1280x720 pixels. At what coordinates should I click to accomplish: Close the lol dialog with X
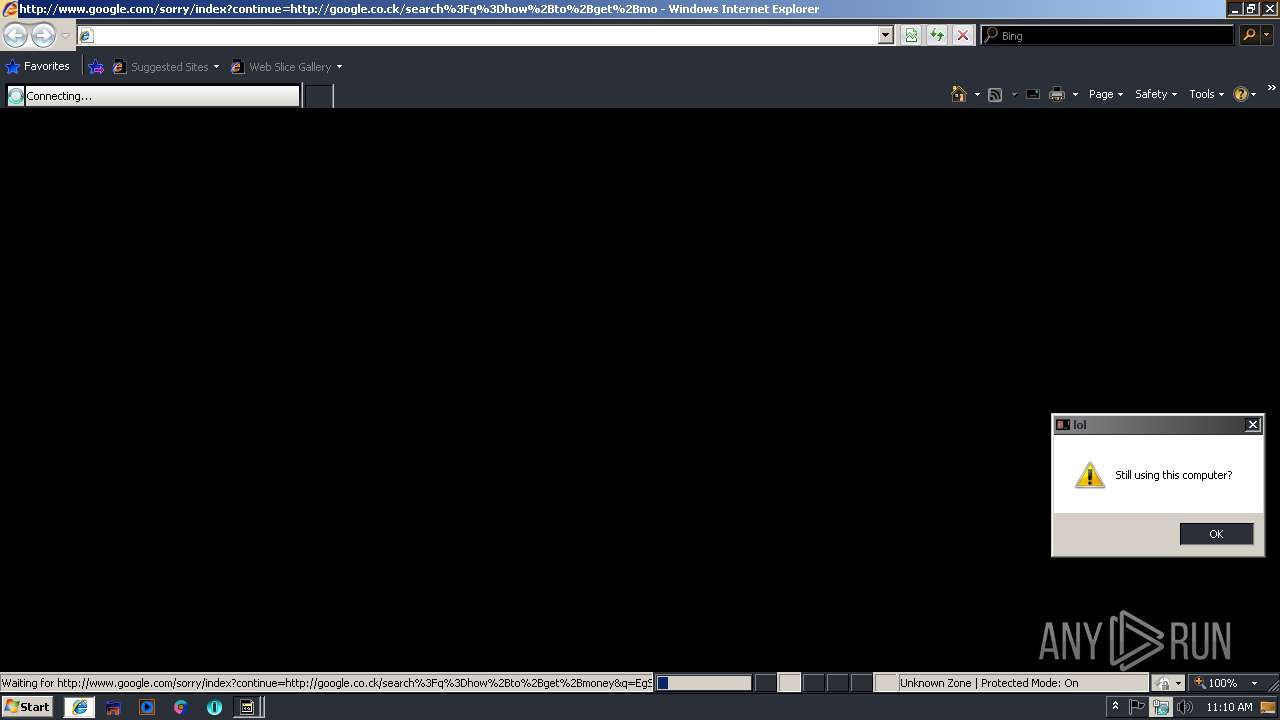coord(1252,425)
